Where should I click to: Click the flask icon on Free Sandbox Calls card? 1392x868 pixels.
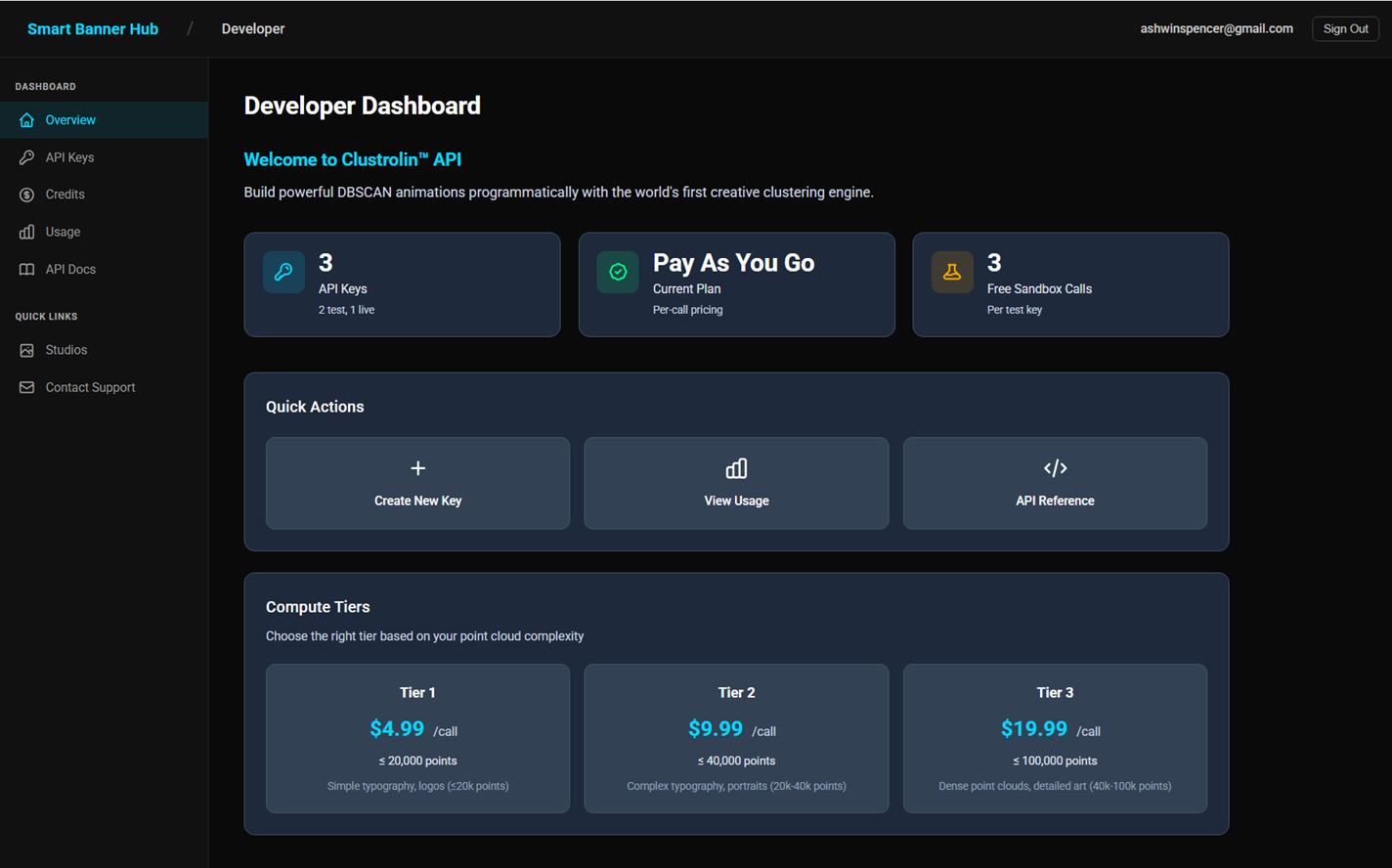click(952, 273)
